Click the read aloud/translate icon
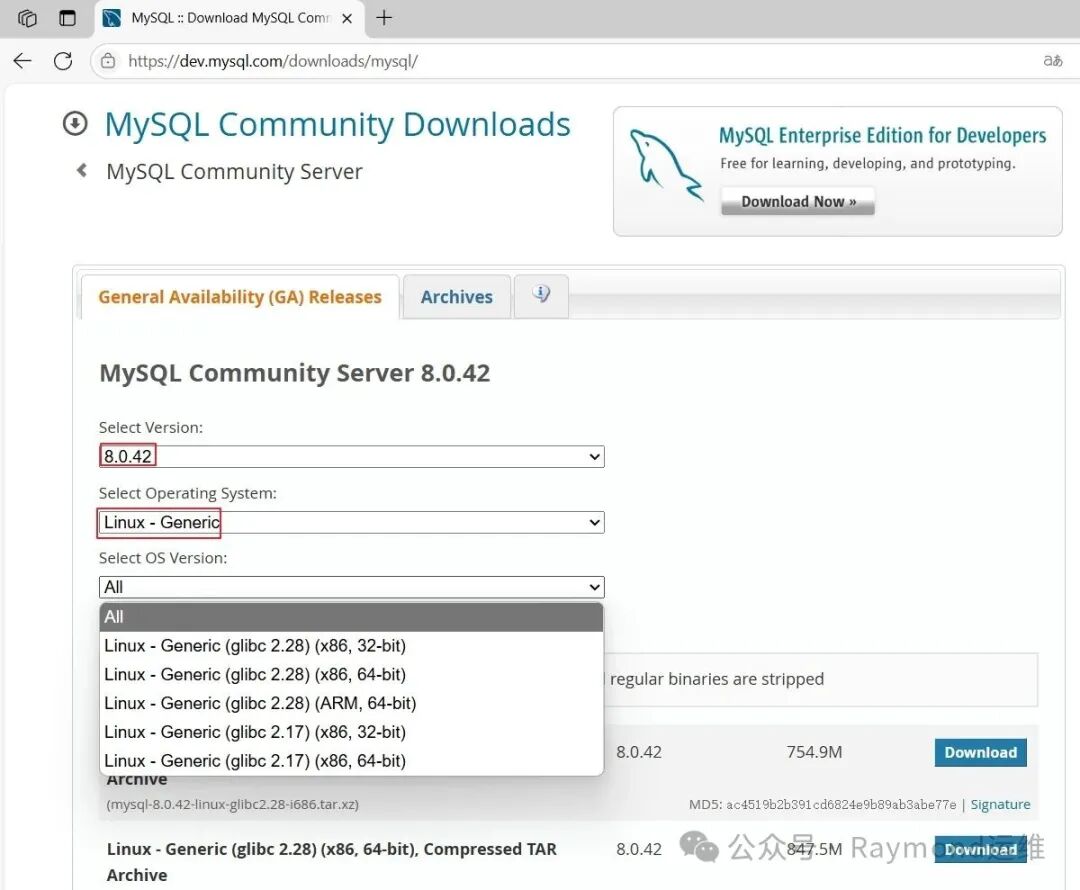 tap(1052, 61)
